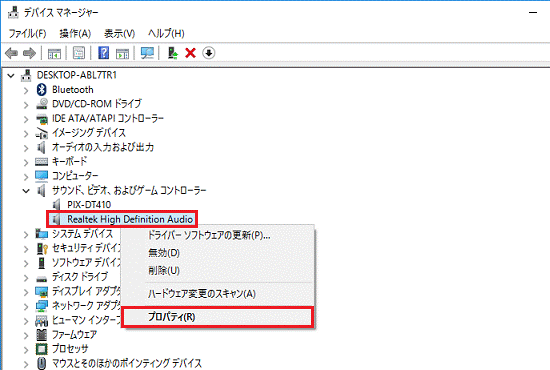Collapse the サウンド、ビデオ、およびゲーム コントローラー category

click(26, 191)
